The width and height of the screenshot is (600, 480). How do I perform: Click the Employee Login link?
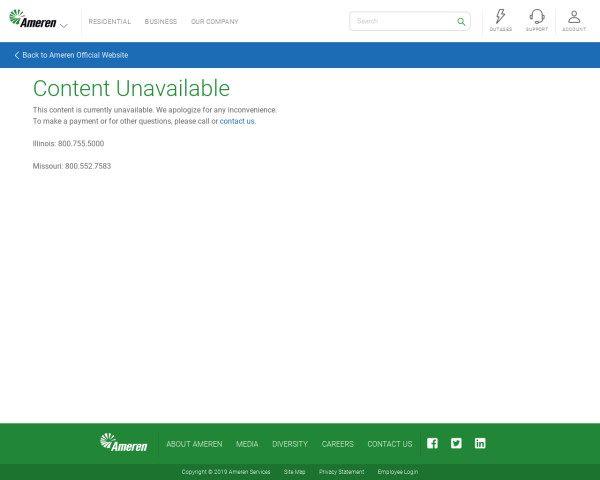coord(397,472)
